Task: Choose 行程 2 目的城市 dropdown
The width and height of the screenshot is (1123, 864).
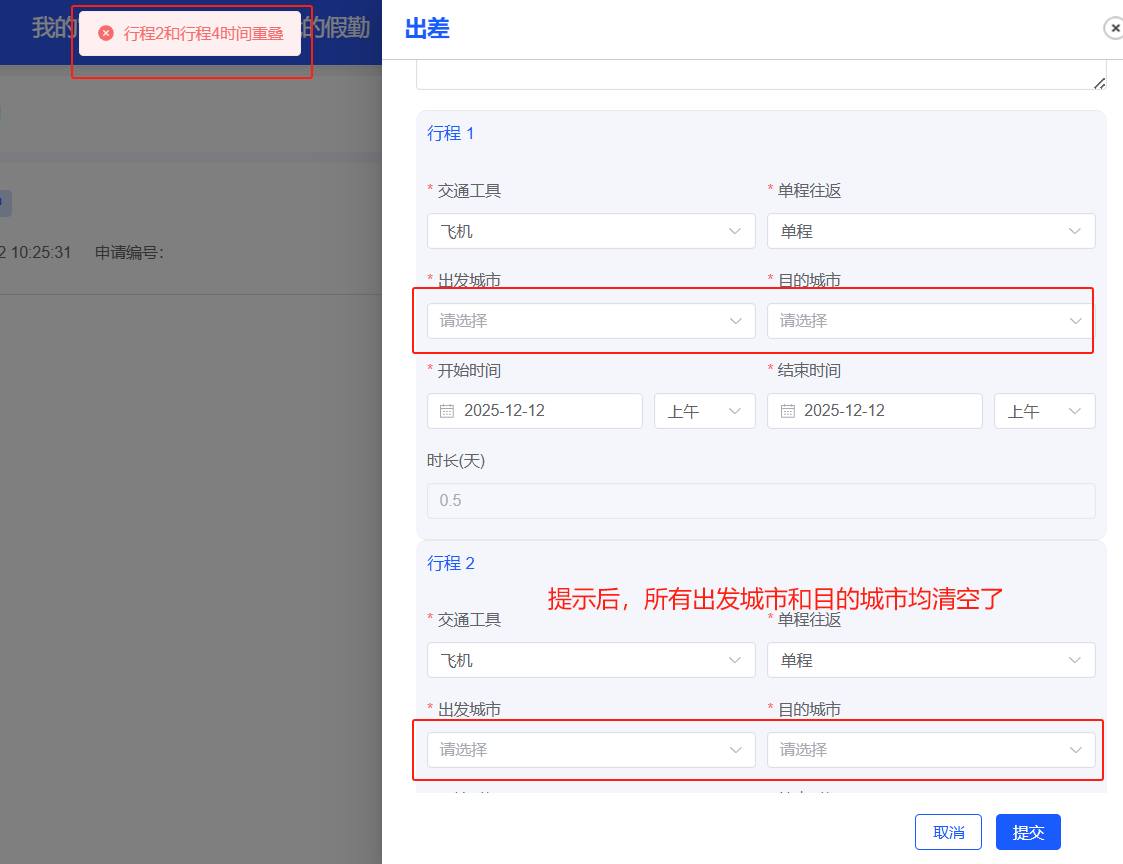Action: (x=930, y=750)
